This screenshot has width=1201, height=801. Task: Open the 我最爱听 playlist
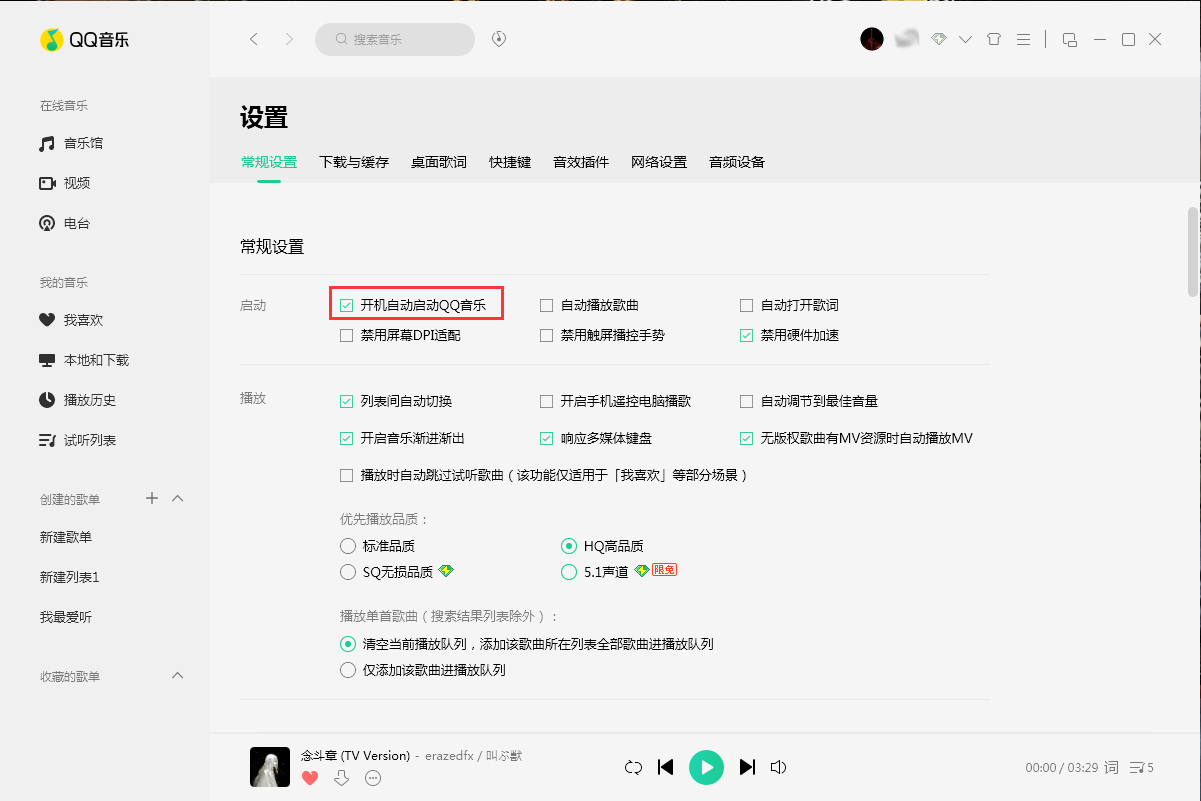pyautogui.click(x=65, y=615)
